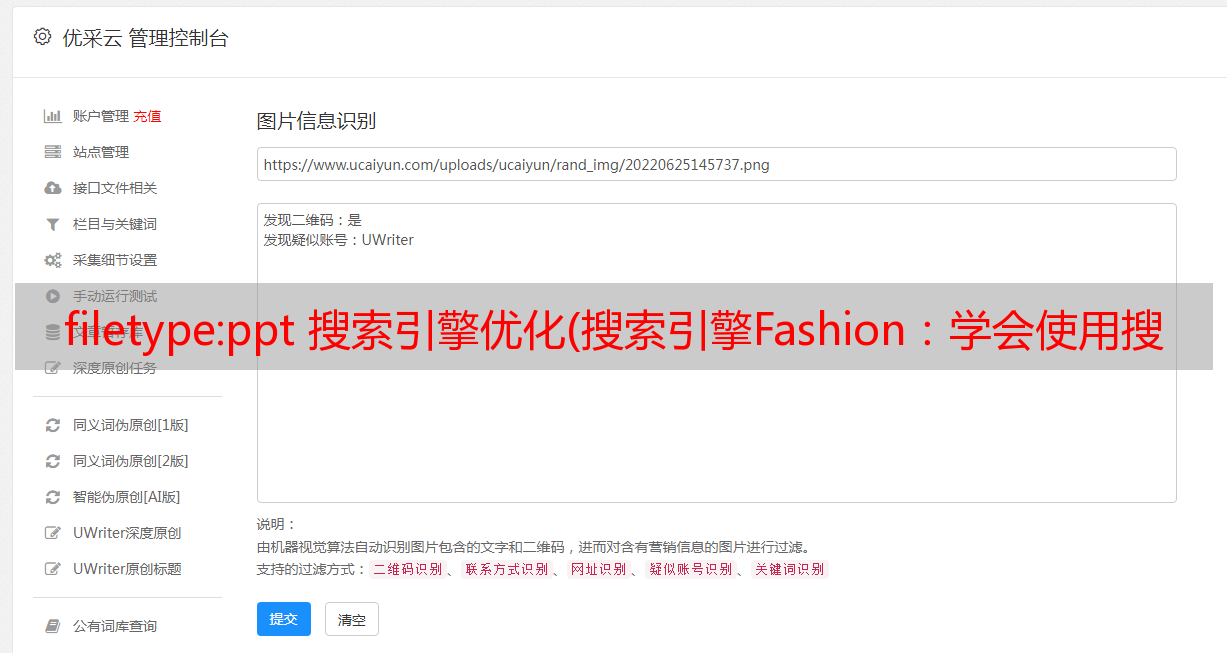Open 接口文件相关 menu item
Image resolution: width=1227 pixels, height=653 pixels.
(115, 188)
